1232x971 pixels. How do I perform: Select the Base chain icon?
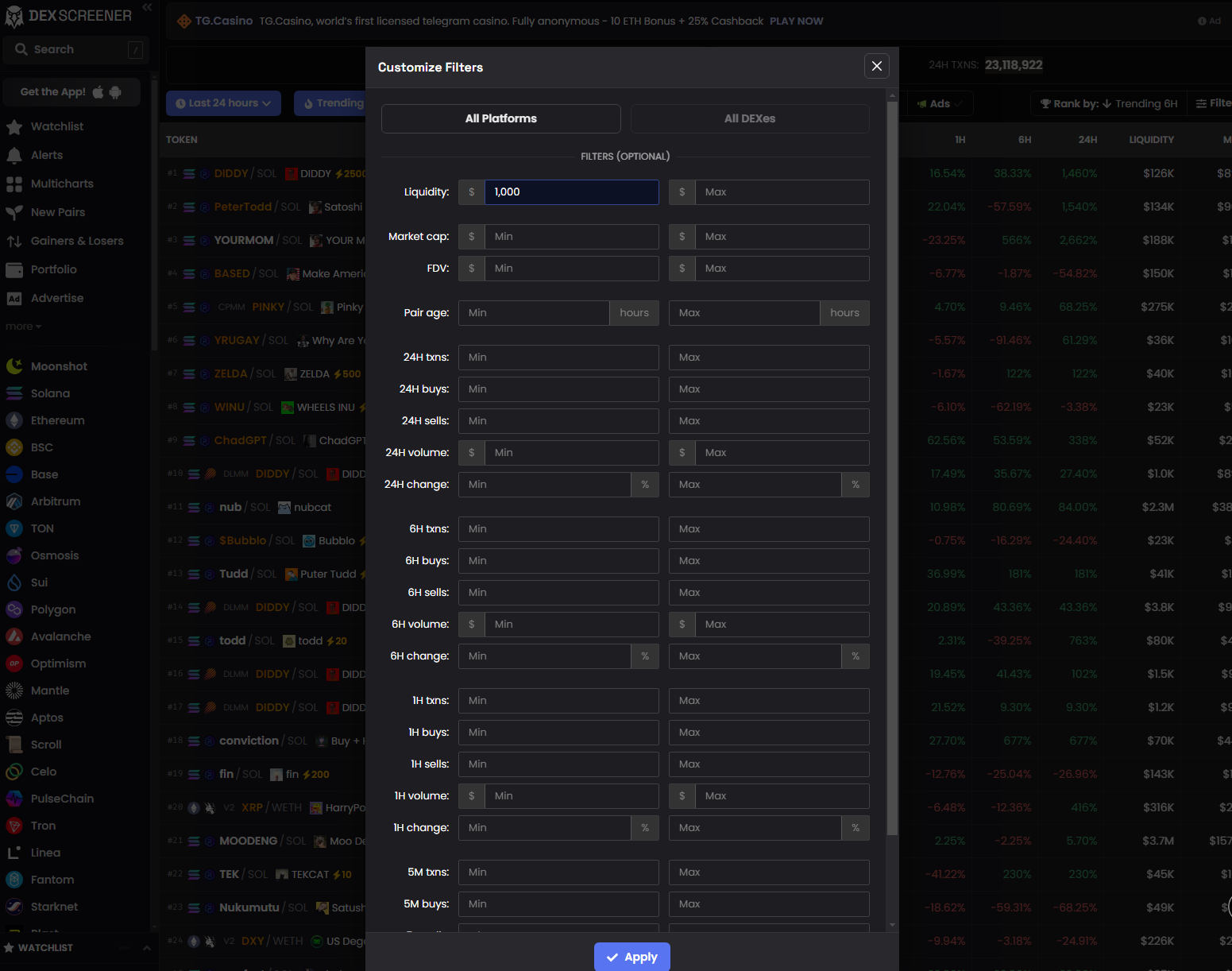[x=14, y=474]
